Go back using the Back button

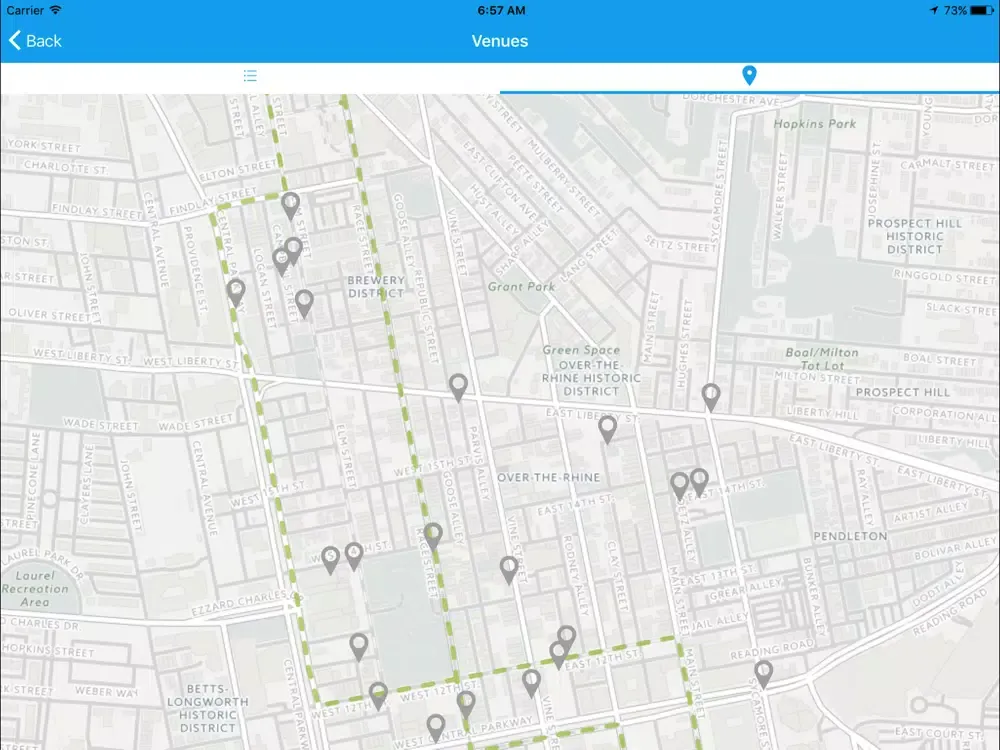[35, 41]
